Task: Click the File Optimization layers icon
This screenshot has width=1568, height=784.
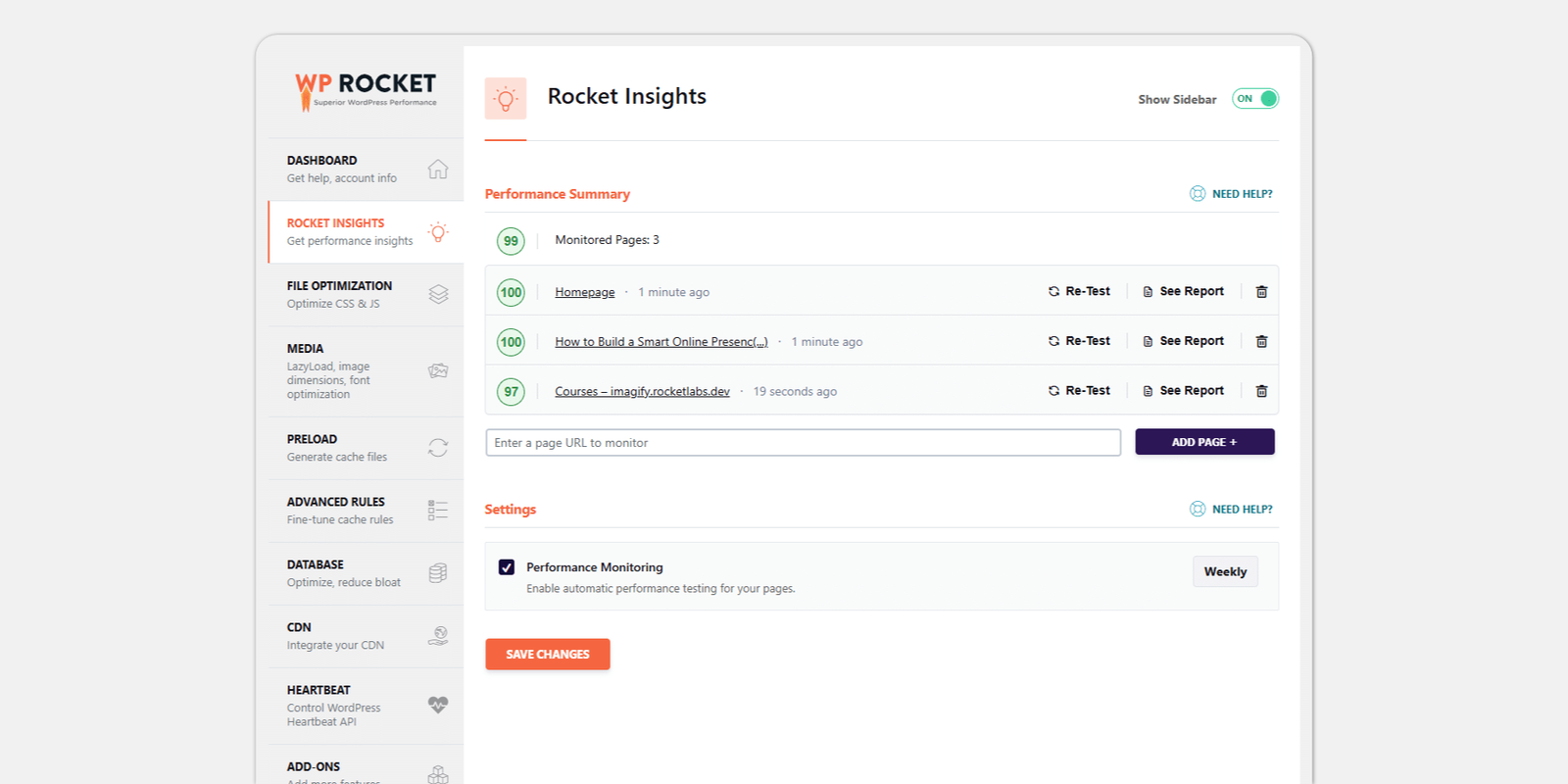Action: point(438,294)
